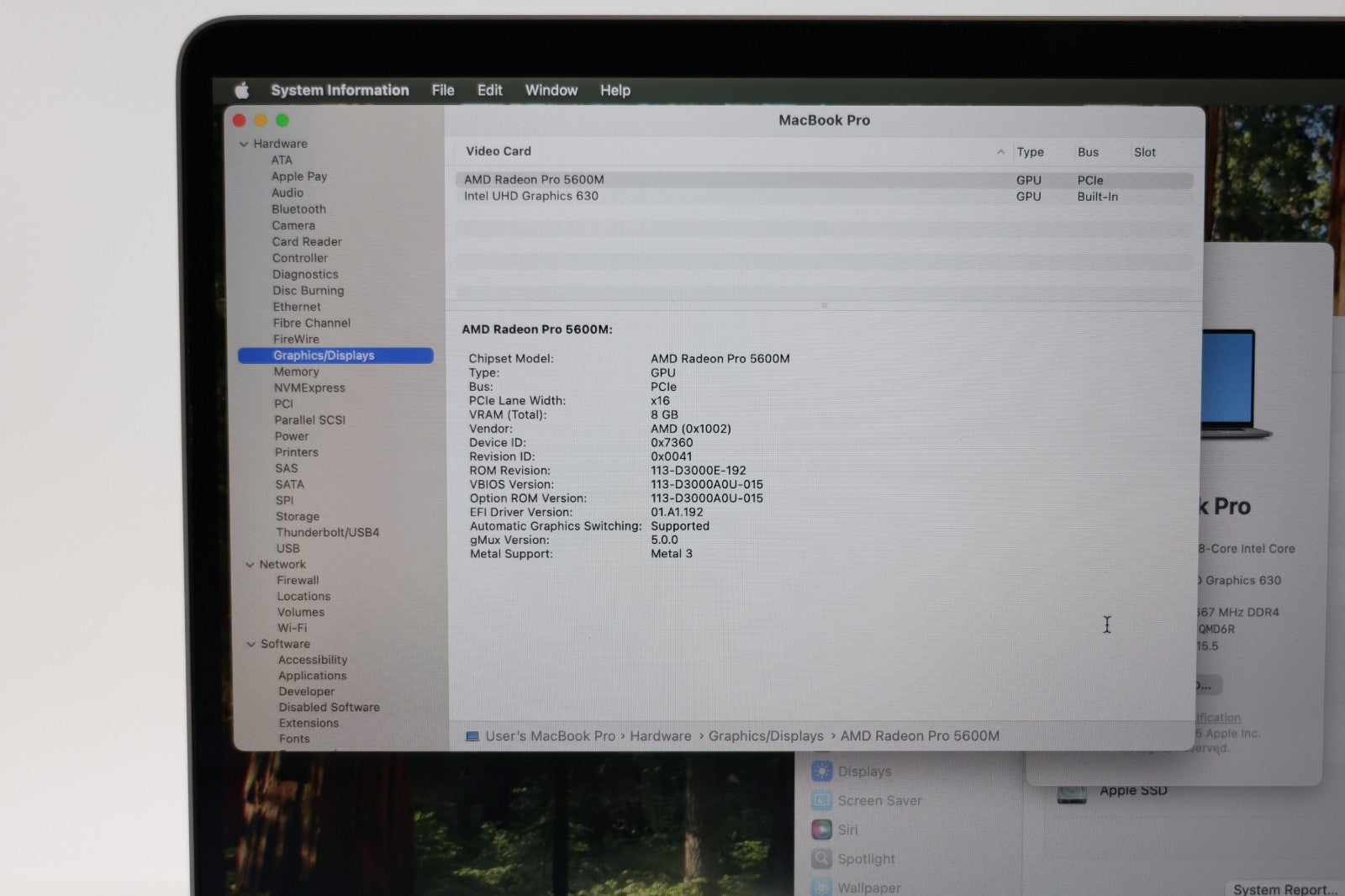Image resolution: width=1345 pixels, height=896 pixels.
Task: Click the System Report button
Action: 1284,888
